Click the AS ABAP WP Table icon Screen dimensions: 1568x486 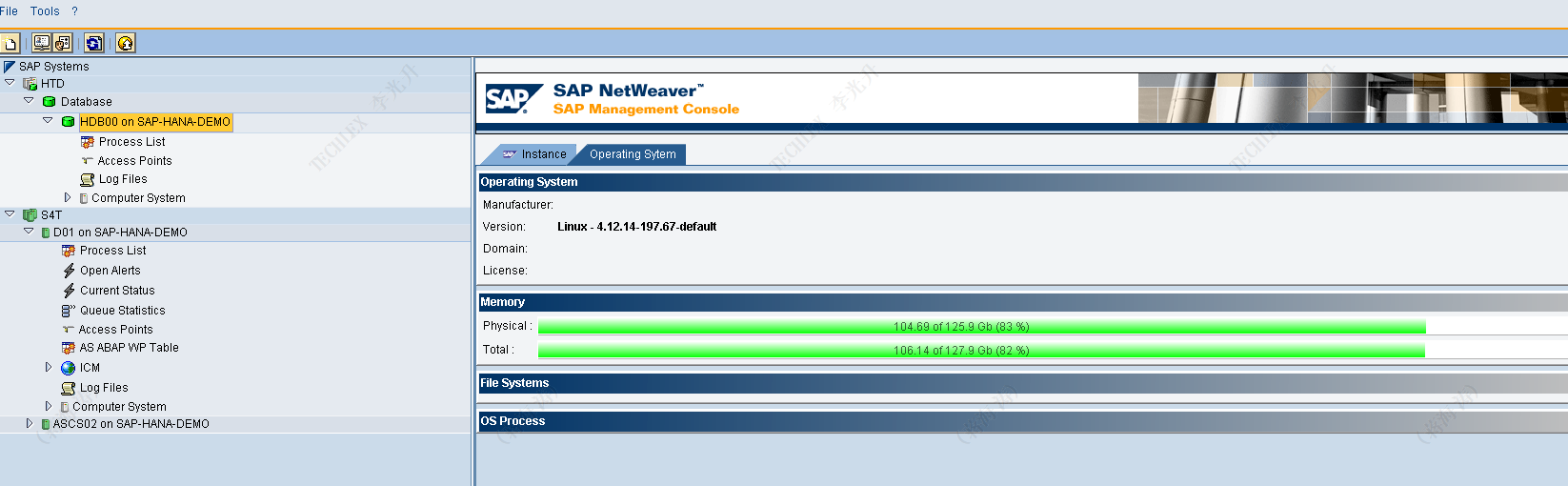(x=69, y=348)
